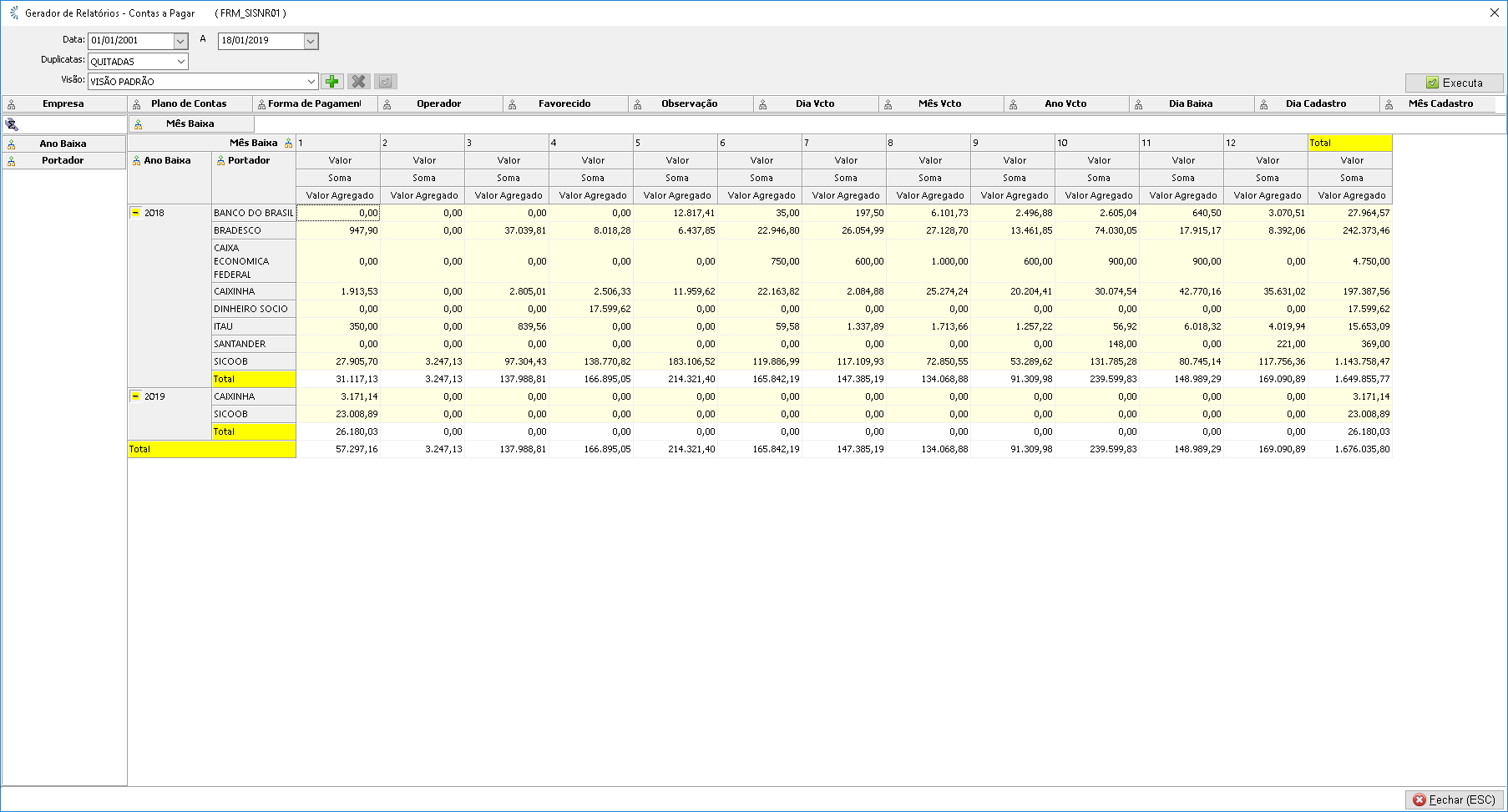Click the Observação field icon
Image resolution: width=1508 pixels, height=812 pixels.
(638, 104)
